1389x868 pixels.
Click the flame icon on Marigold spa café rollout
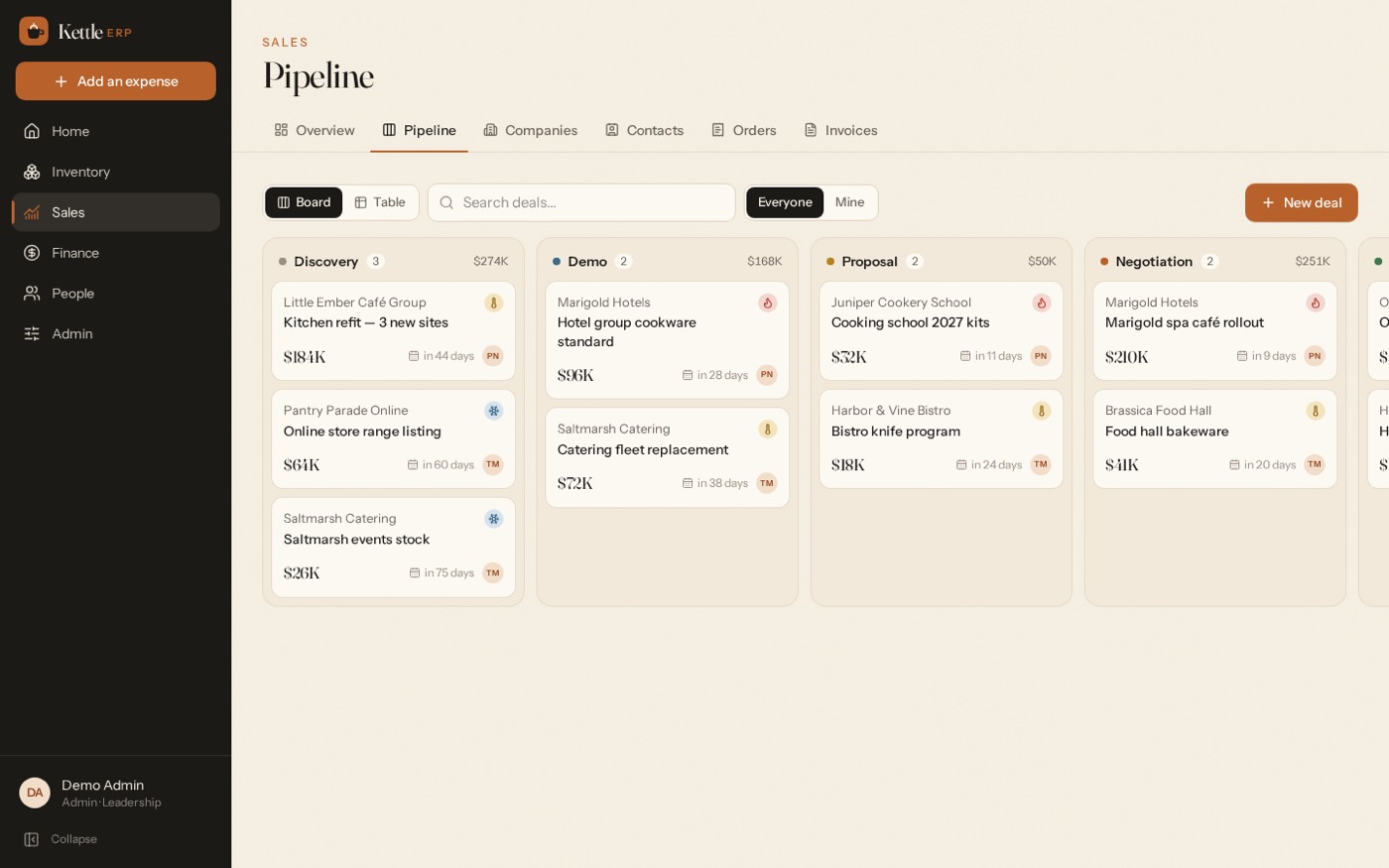(x=1315, y=303)
